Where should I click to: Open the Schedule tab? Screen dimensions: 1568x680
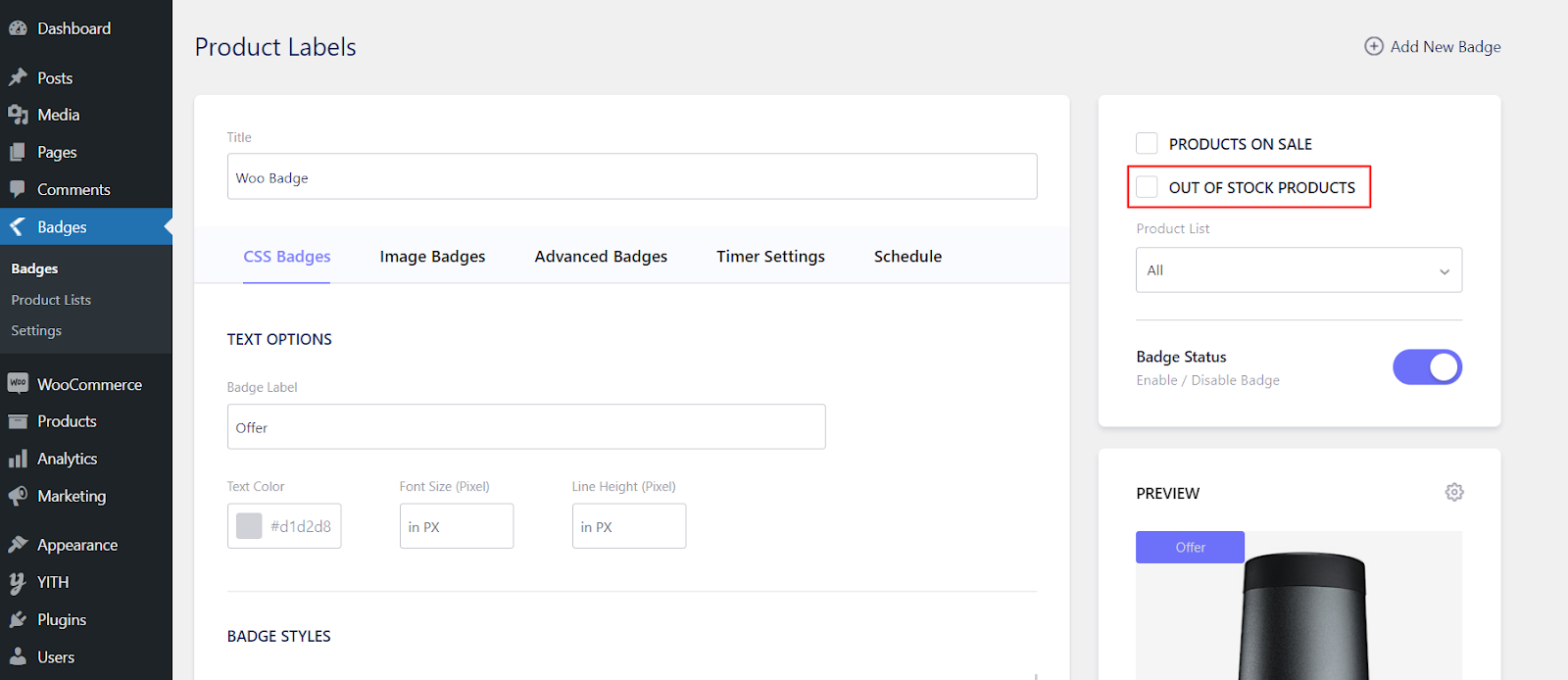coord(907,256)
